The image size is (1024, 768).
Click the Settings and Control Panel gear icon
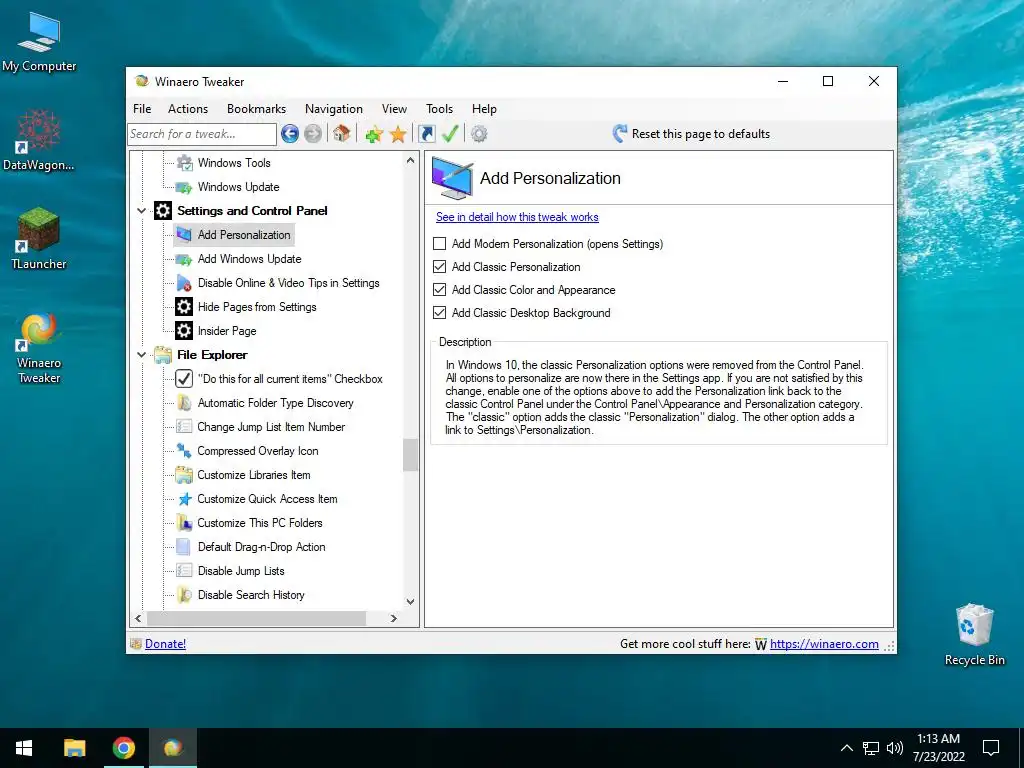point(163,210)
